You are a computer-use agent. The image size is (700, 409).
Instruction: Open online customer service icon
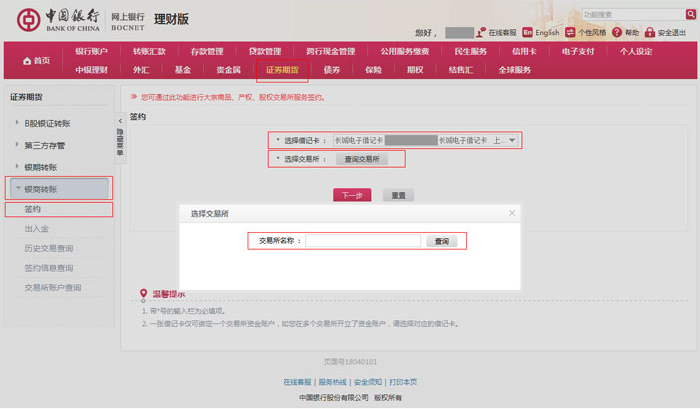(x=481, y=33)
